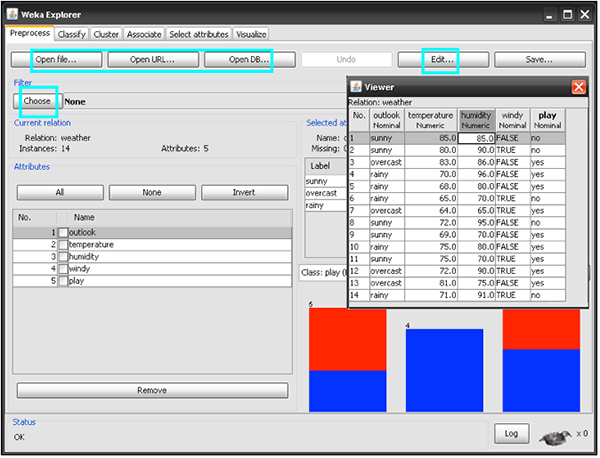
Task: Click the Label column header
Action: (326, 166)
